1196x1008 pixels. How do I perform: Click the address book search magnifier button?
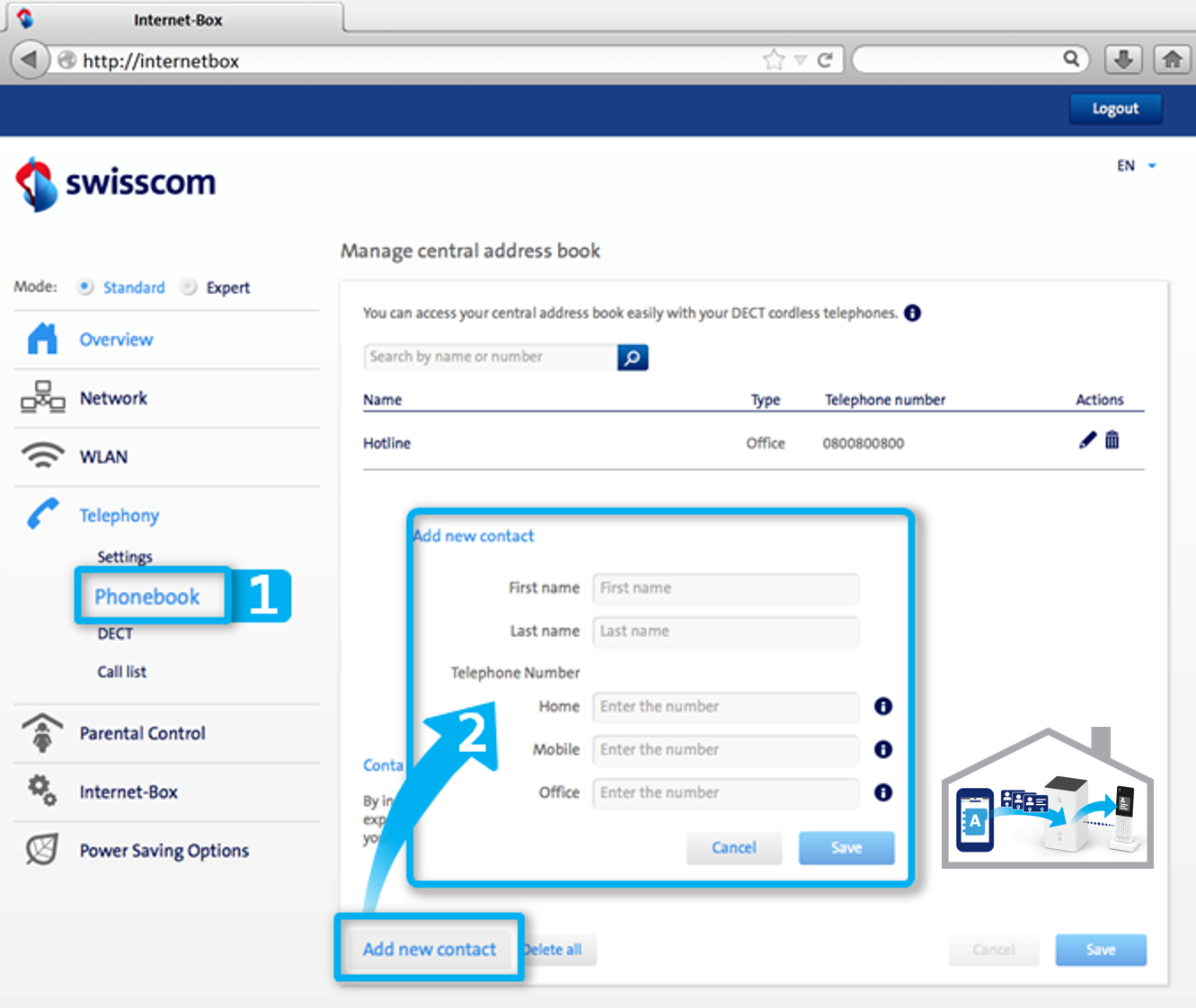[633, 358]
